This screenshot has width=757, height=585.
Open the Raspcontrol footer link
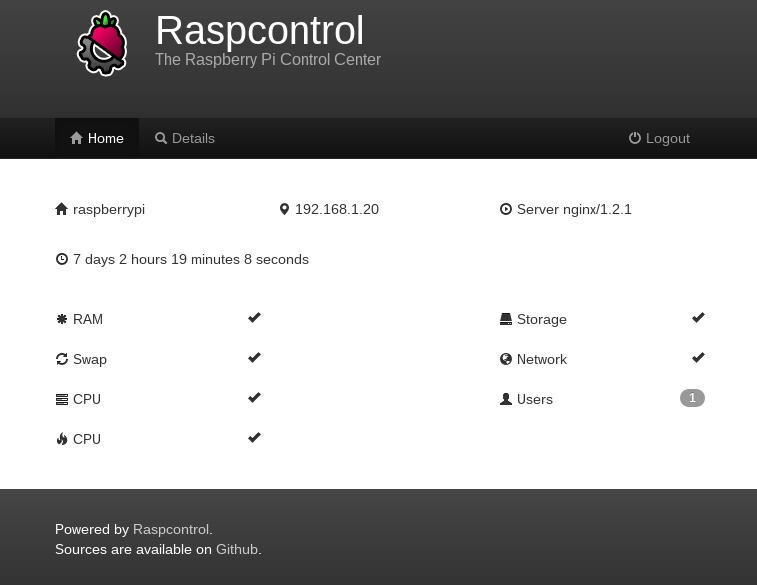pyautogui.click(x=171, y=529)
